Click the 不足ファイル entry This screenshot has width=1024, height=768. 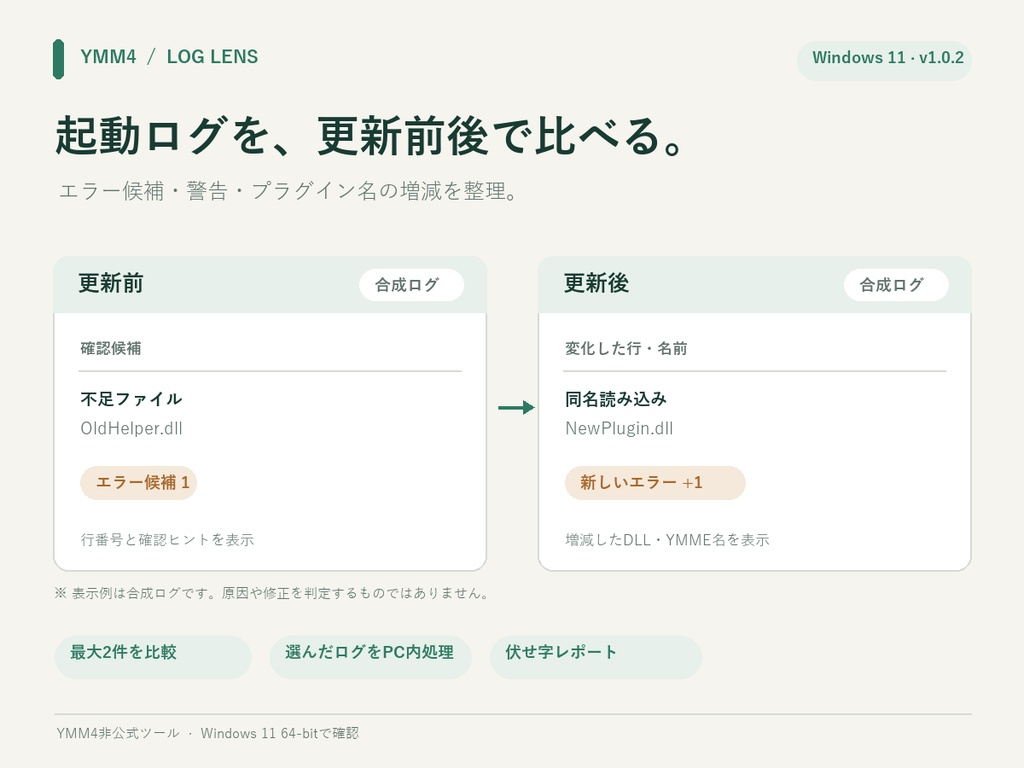click(x=131, y=399)
